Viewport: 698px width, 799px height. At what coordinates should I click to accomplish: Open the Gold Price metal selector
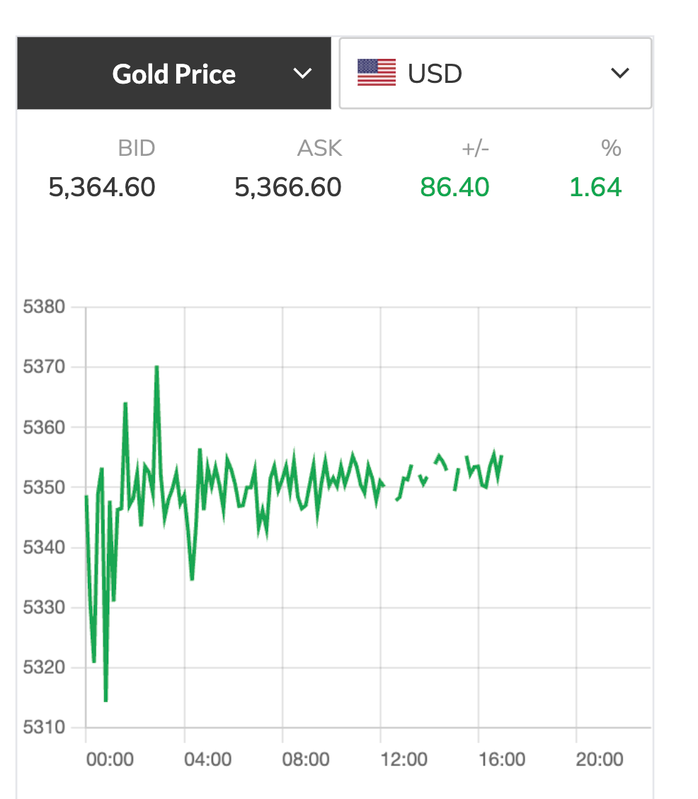(x=173, y=74)
